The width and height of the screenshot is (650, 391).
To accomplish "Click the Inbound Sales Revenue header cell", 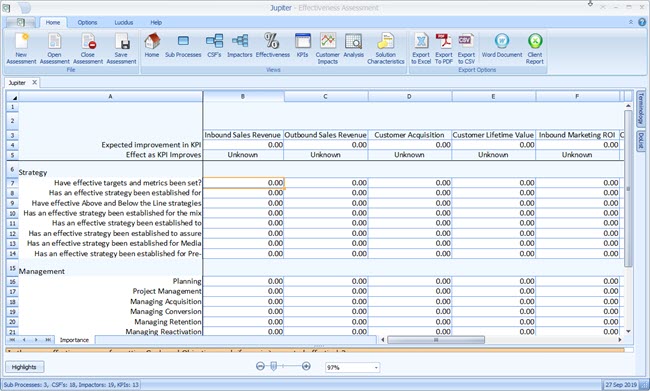I will 243,135.
